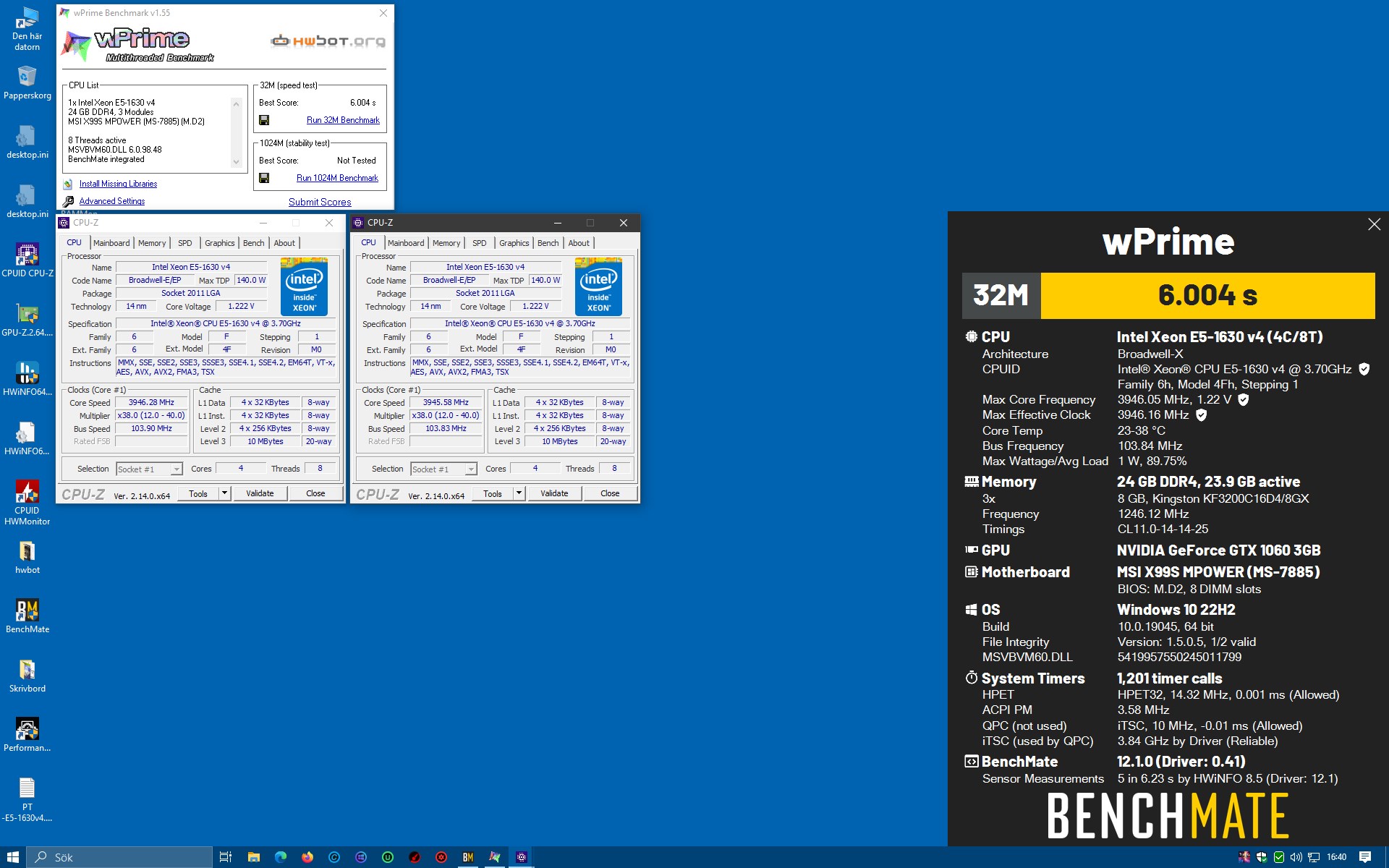Click Run 32M Benchmark link

click(x=343, y=120)
